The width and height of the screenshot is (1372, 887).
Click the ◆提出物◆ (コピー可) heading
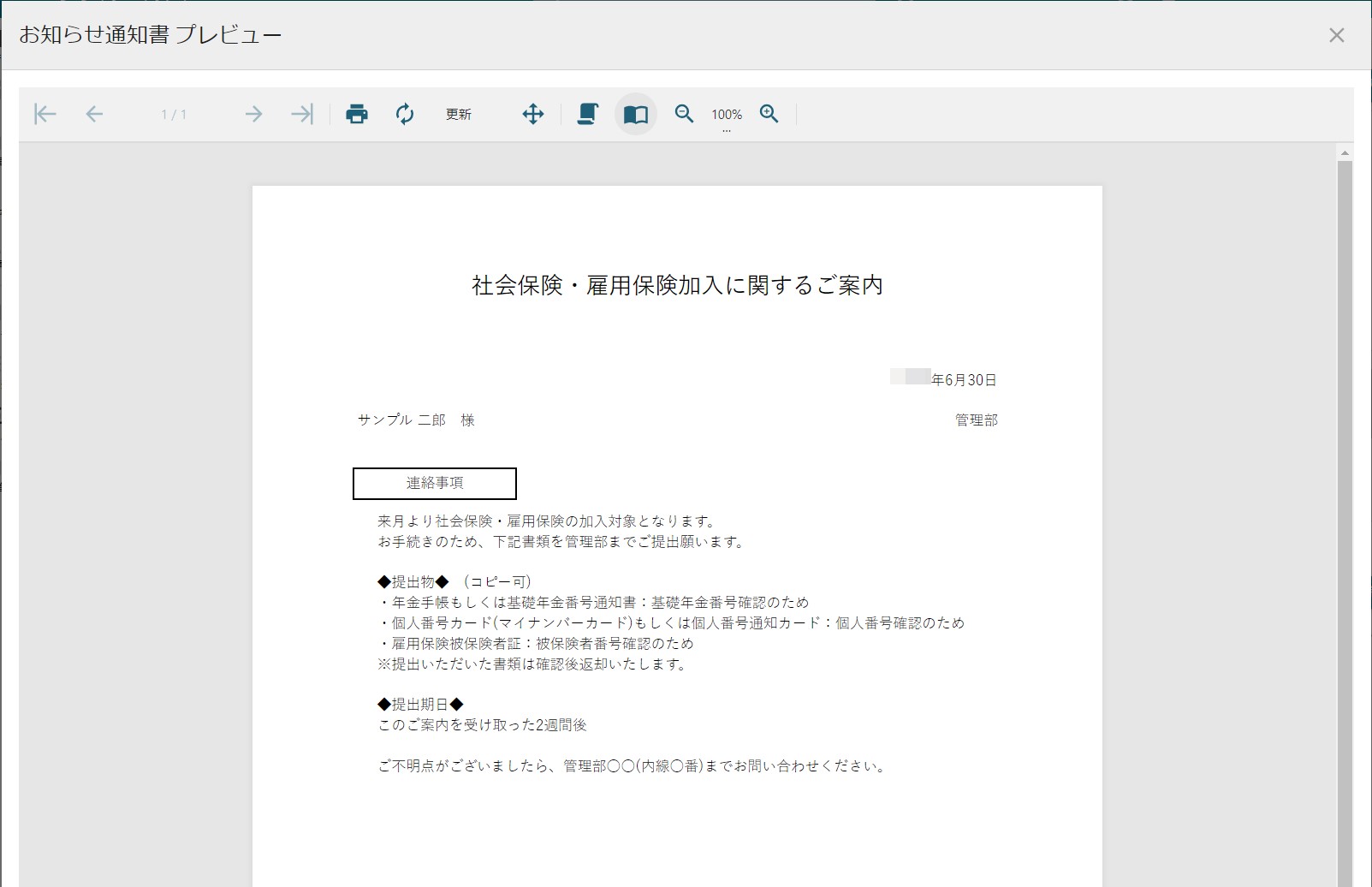(455, 581)
